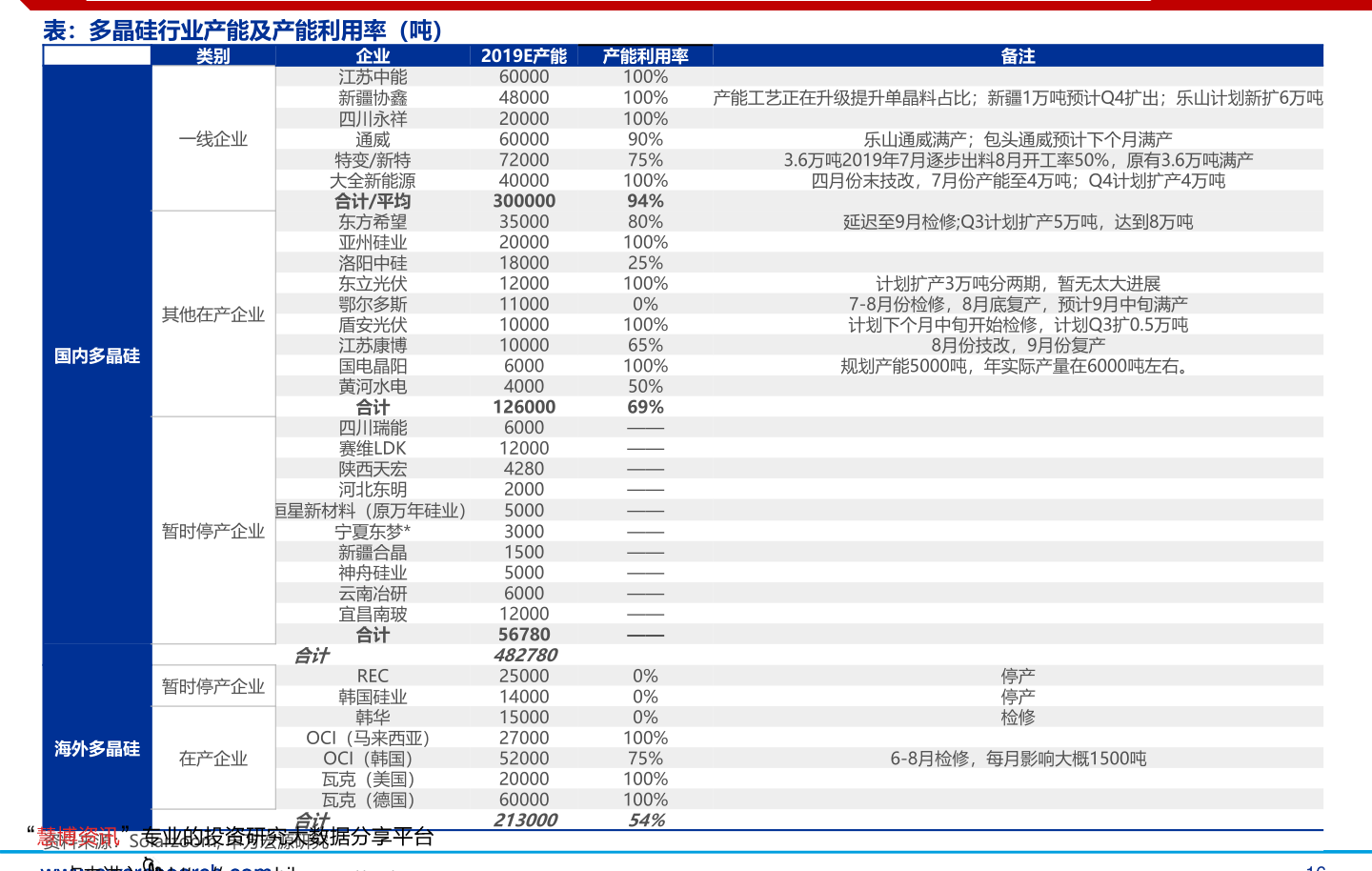Select the 企业 column header

click(373, 56)
